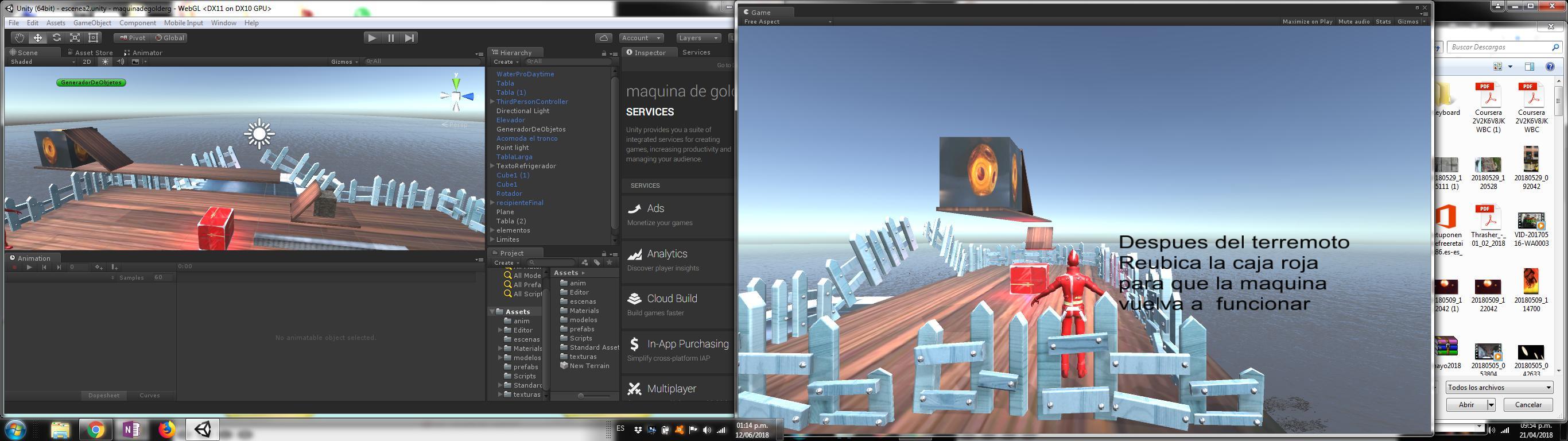Open the GameObject menu
This screenshot has width=1568, height=441.
tap(92, 23)
